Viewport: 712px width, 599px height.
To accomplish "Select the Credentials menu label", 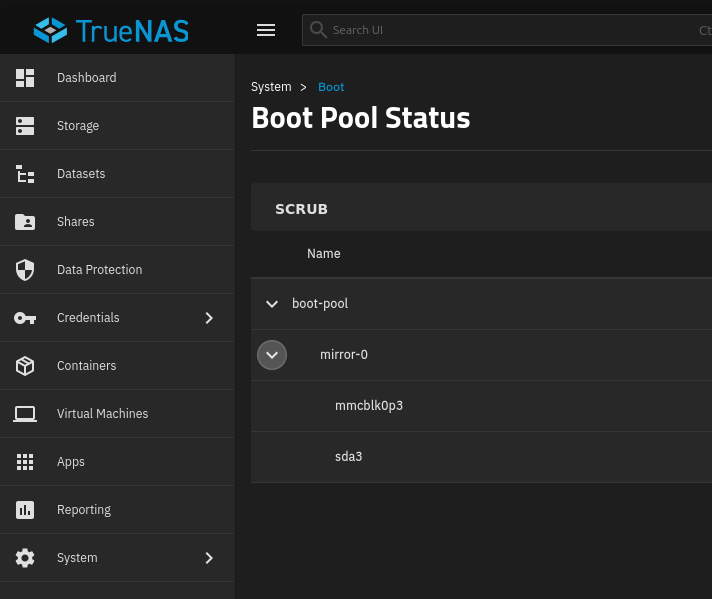I will [x=88, y=318].
